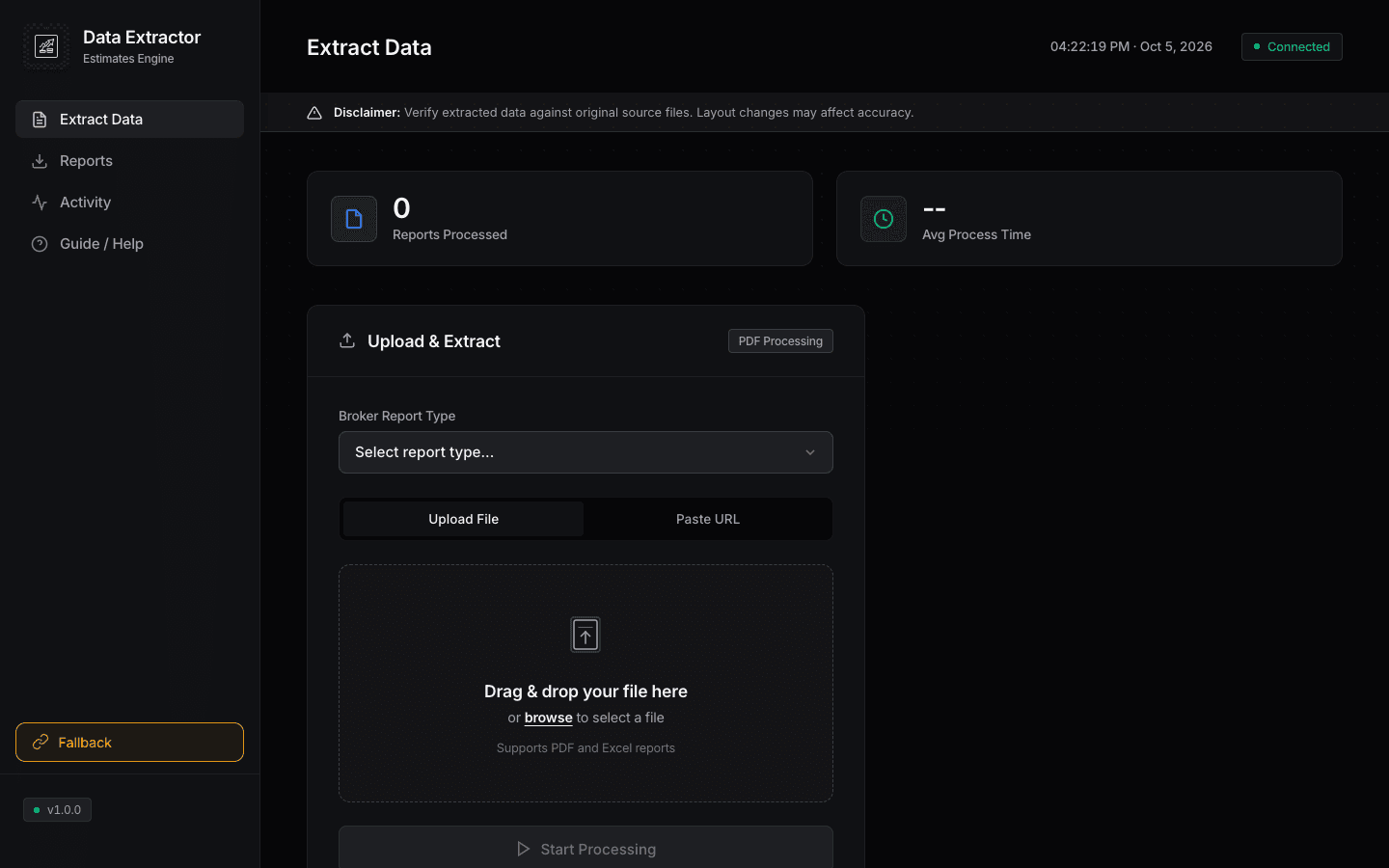
Task: Click the 'Estimates Engine' subtitle
Action: (128, 59)
